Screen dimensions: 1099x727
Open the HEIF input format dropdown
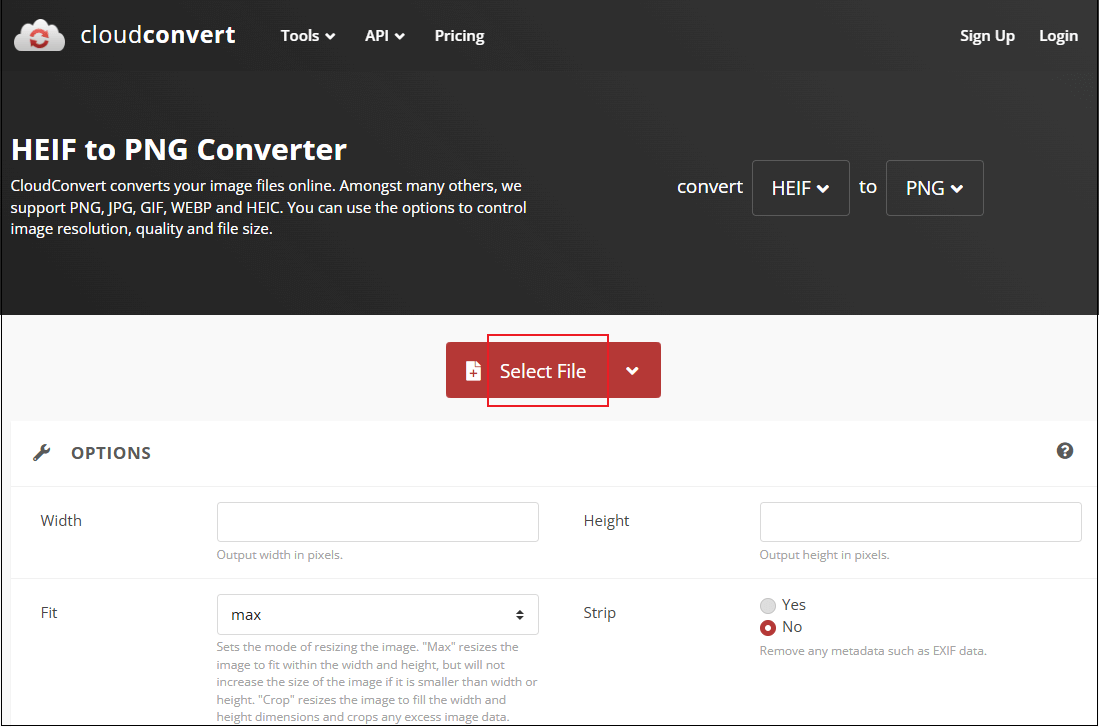click(800, 188)
